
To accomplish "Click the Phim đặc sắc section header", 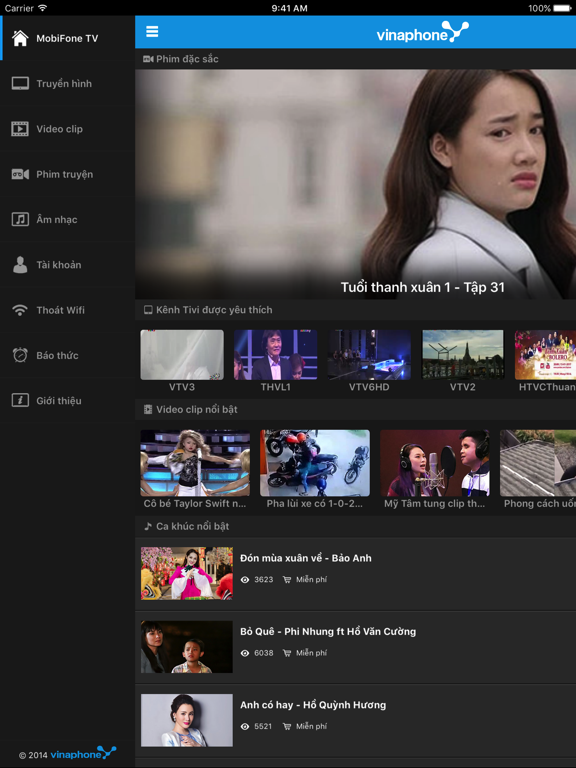I will [x=356, y=59].
